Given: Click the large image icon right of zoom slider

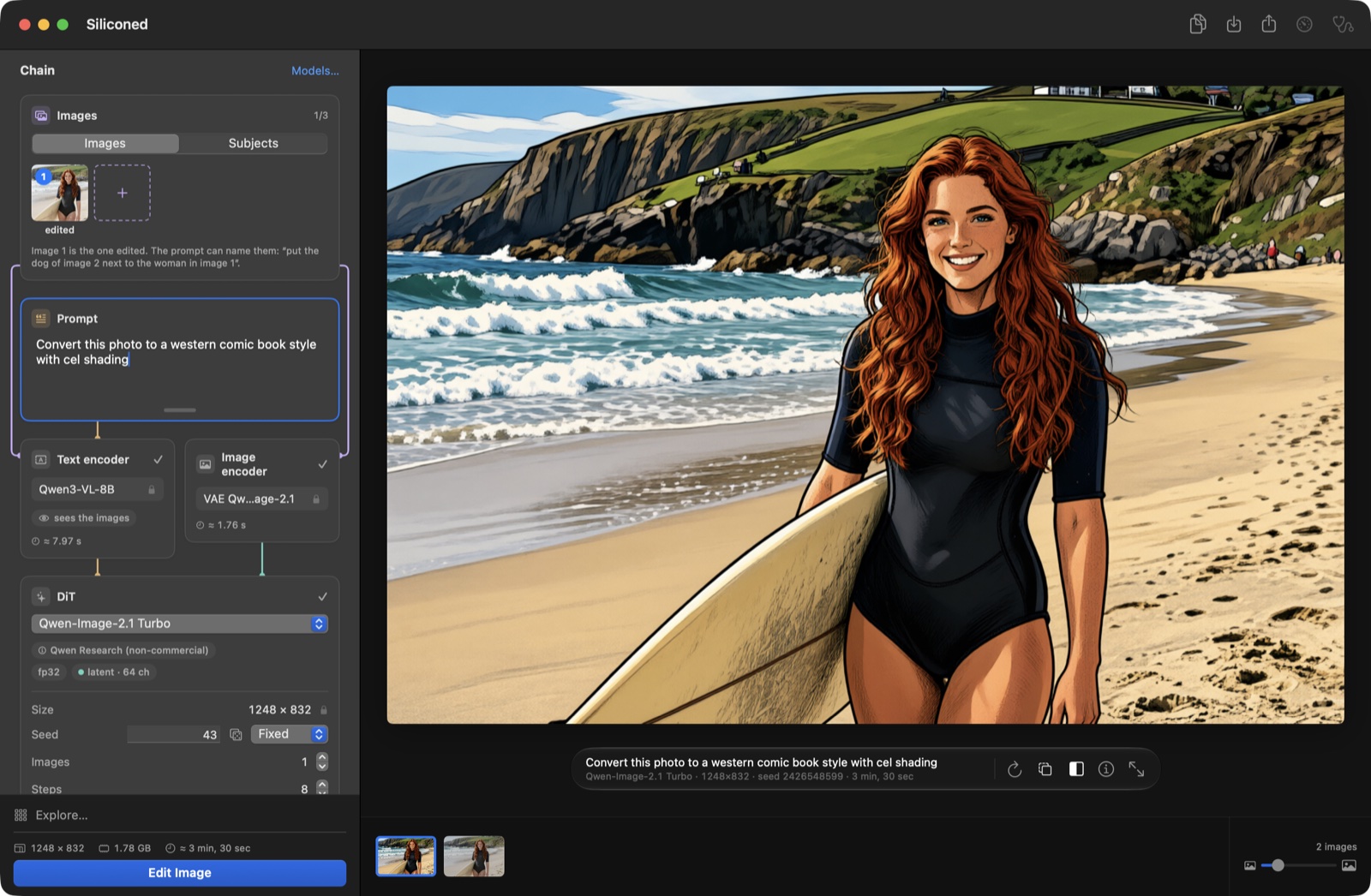Looking at the screenshot, I should [1349, 865].
